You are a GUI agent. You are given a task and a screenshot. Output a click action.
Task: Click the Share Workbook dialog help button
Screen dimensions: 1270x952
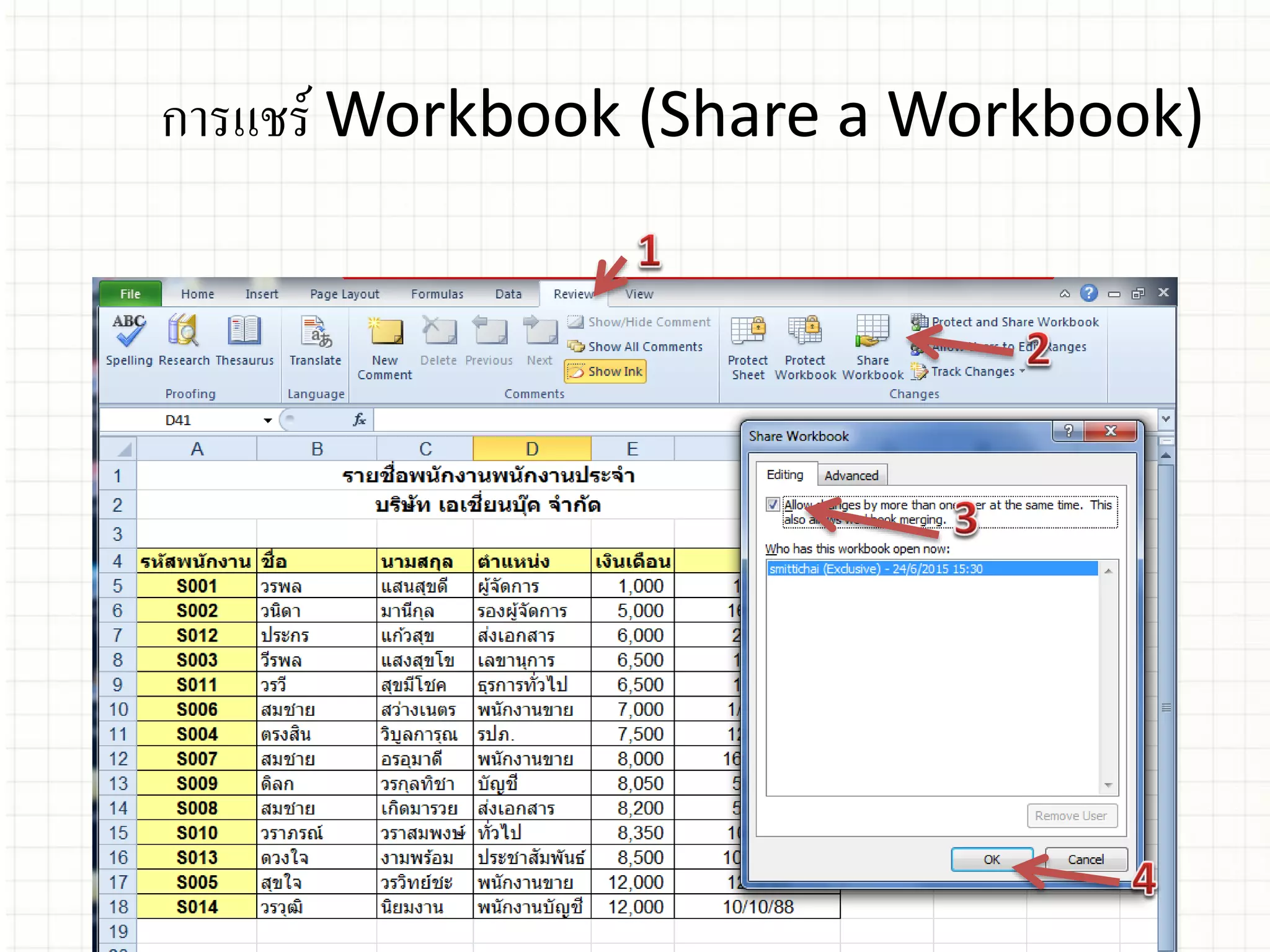(x=1068, y=431)
